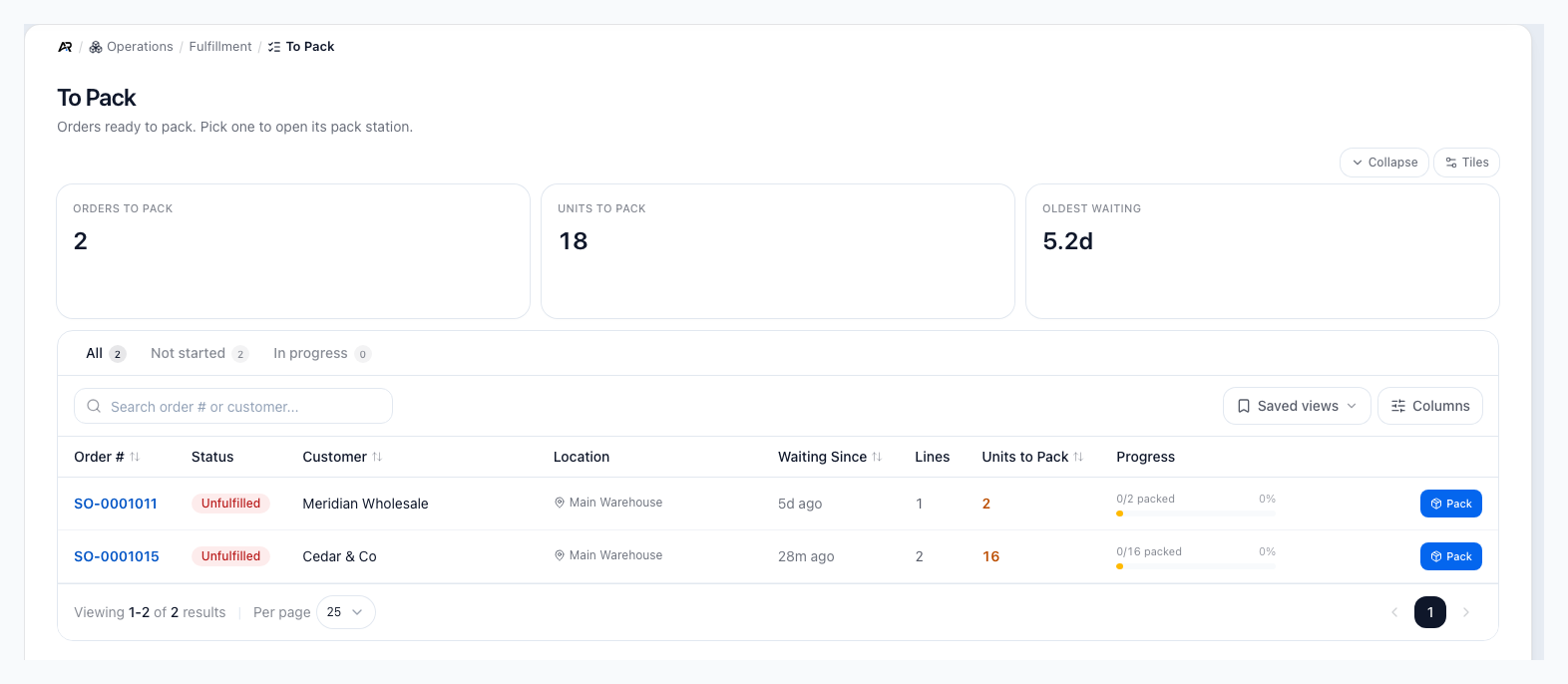Click the '28m ago' waiting value
The height and width of the screenshot is (684, 1568).
click(x=806, y=556)
